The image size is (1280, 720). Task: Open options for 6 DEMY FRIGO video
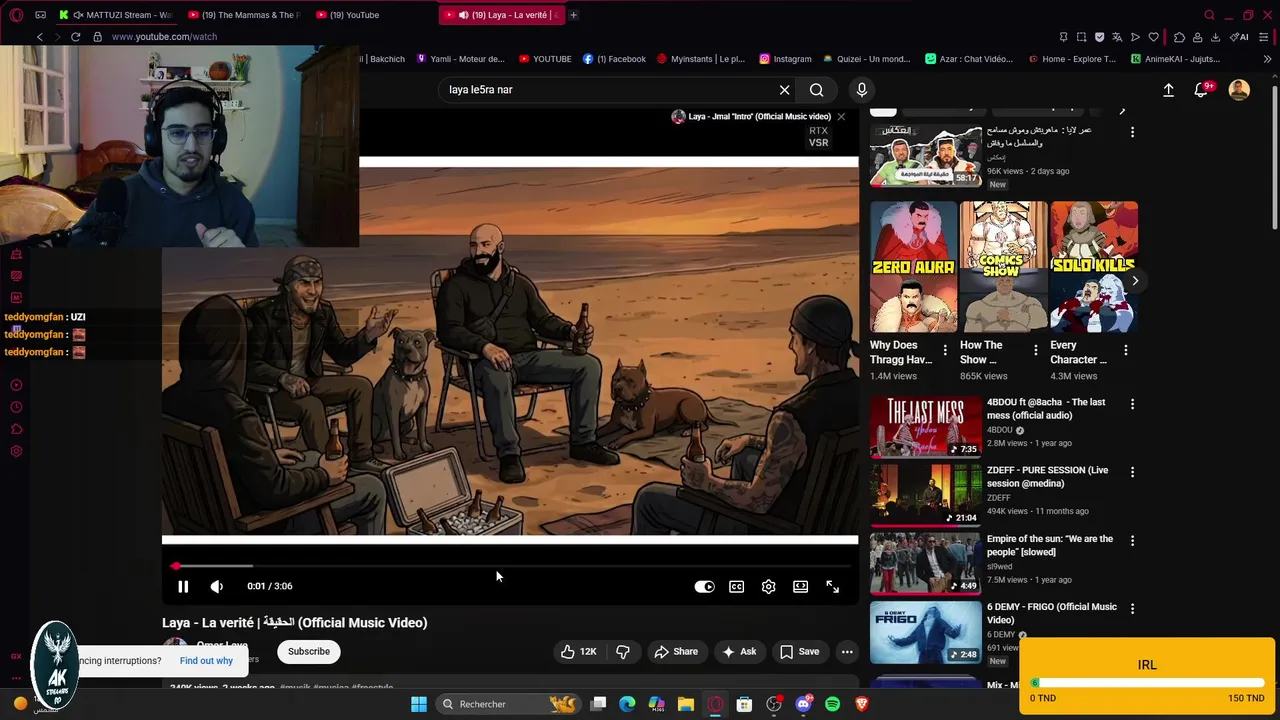click(1132, 608)
